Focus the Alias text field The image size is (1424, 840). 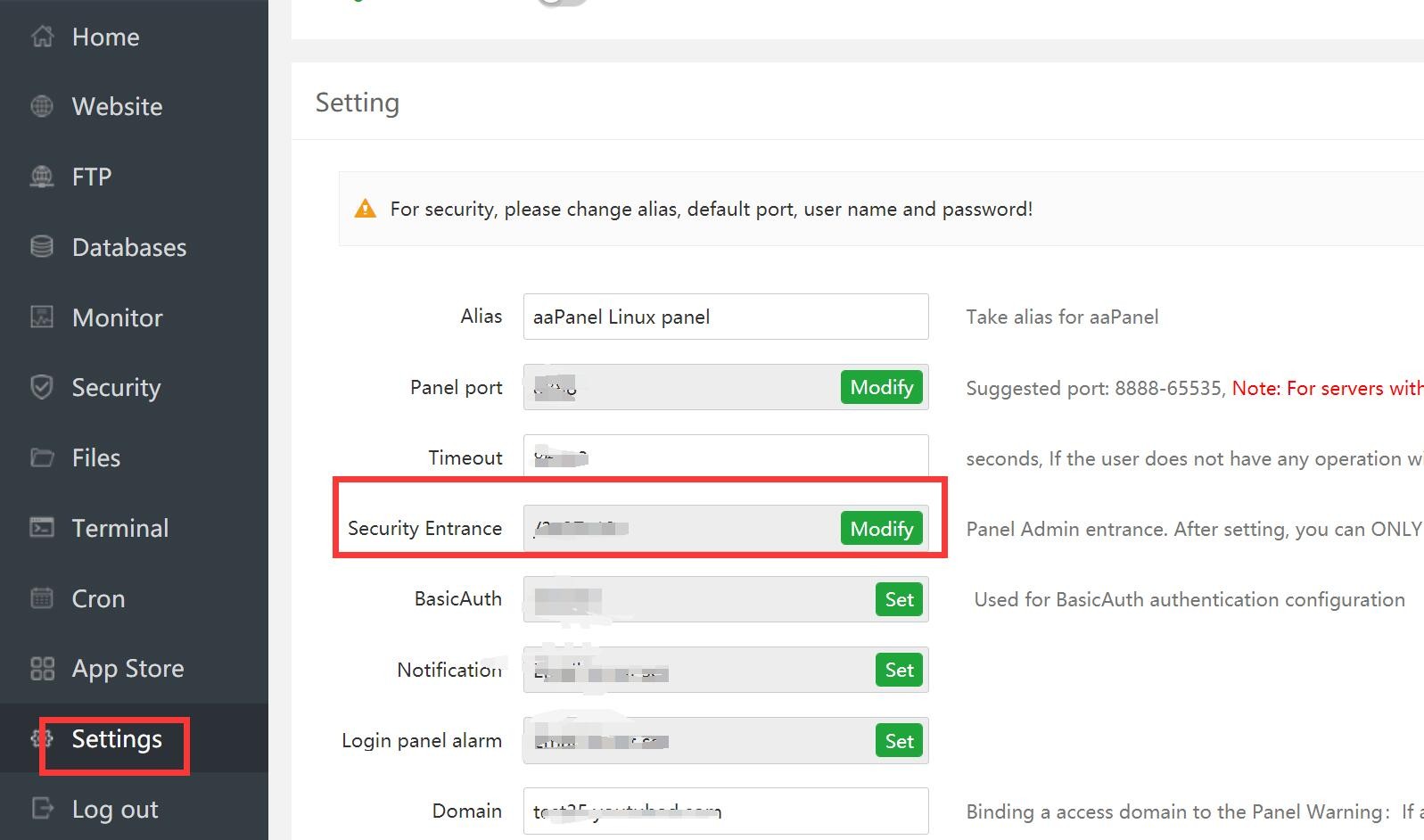725,317
